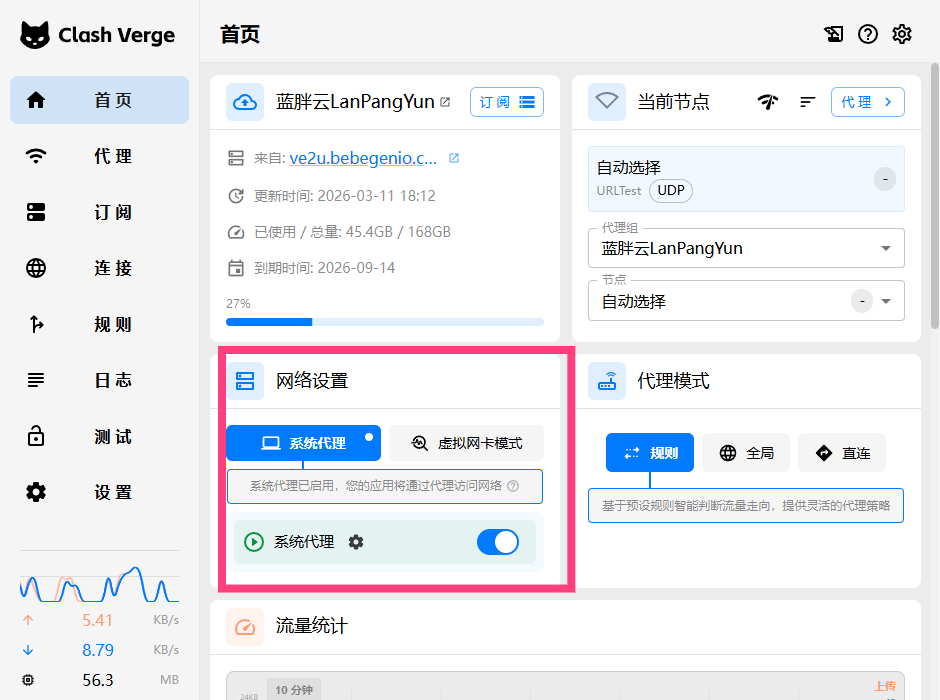The image size is (940, 700).
Task: Test node latency via the wifi icon
Action: (x=768, y=101)
